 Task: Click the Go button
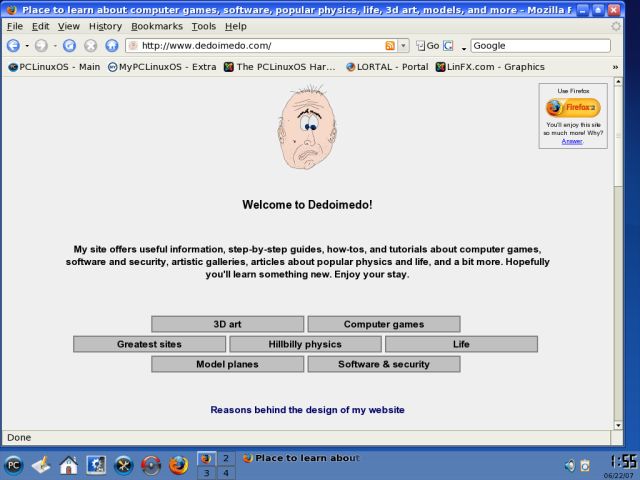(427, 46)
